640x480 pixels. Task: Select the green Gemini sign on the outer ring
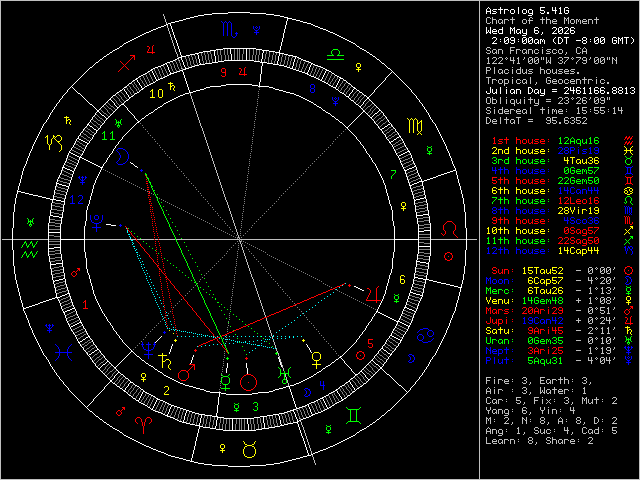point(353,416)
